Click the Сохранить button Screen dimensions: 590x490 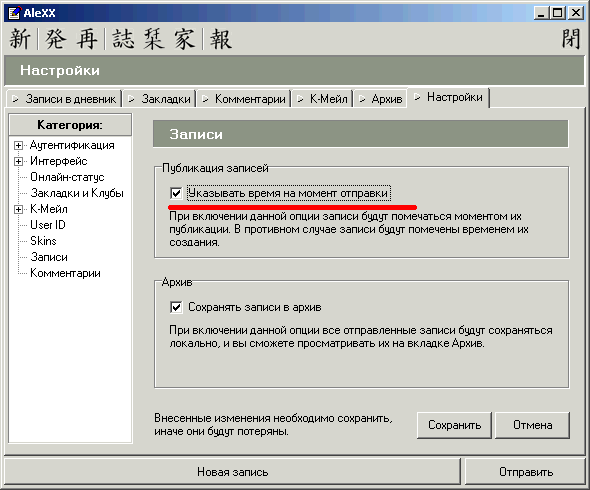(x=454, y=425)
